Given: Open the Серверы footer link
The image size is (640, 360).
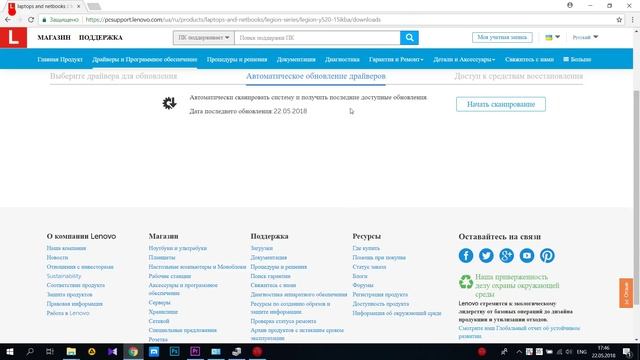Looking at the screenshot, I should tap(159, 302).
